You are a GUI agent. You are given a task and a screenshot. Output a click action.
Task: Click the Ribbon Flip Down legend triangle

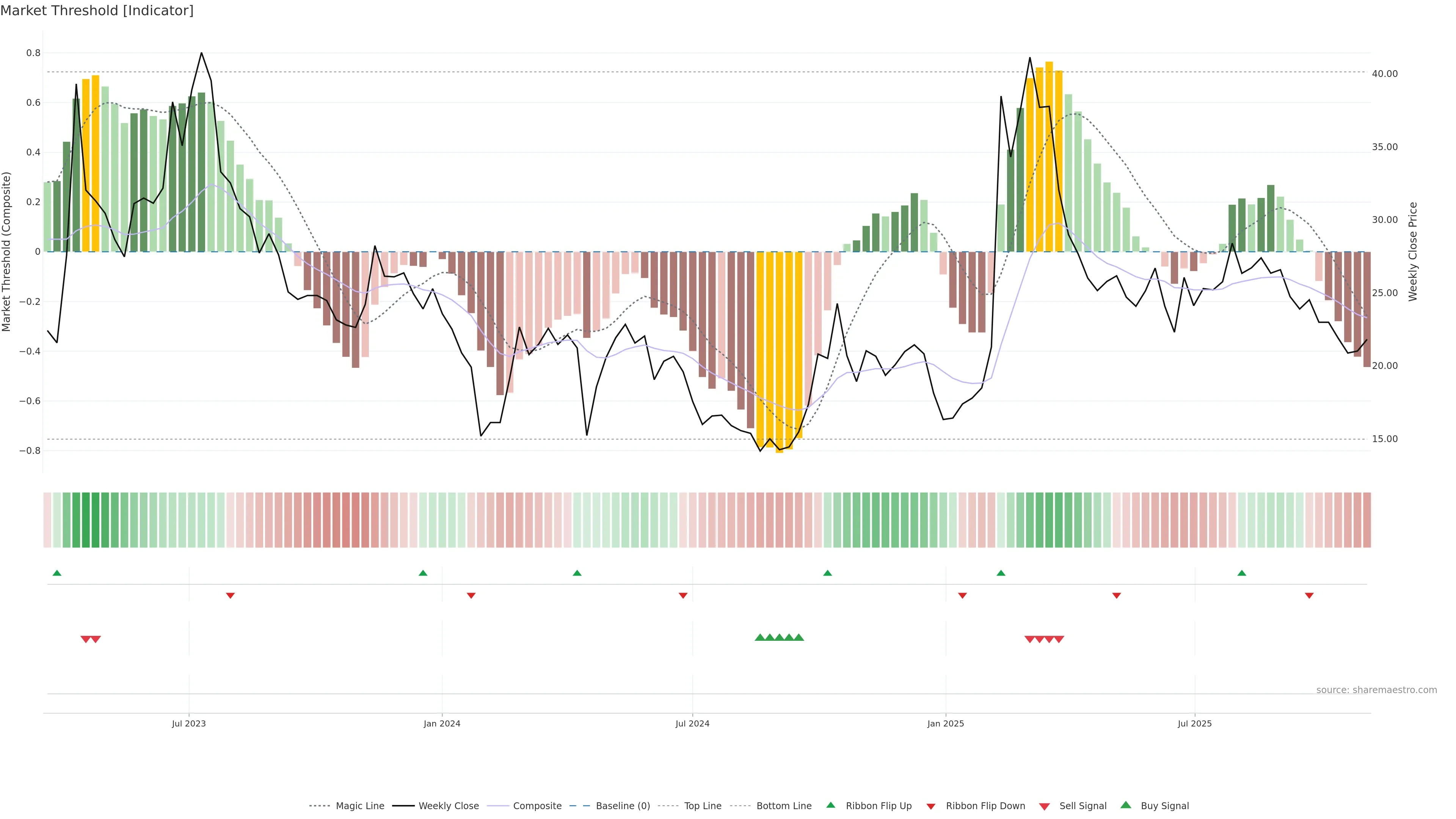[931, 806]
